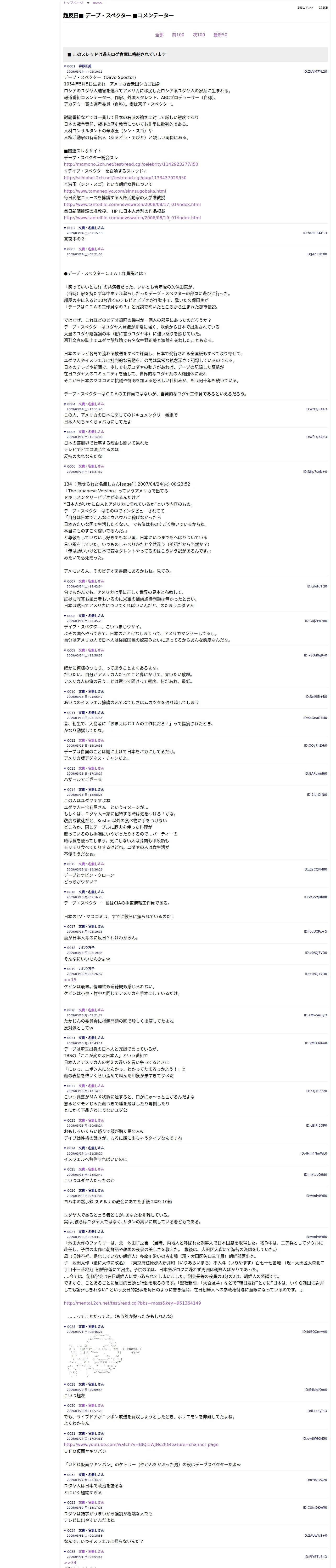336x1568 pixels.
Task: Click post 0013 text ハザールでござーる
Action: point(83,779)
